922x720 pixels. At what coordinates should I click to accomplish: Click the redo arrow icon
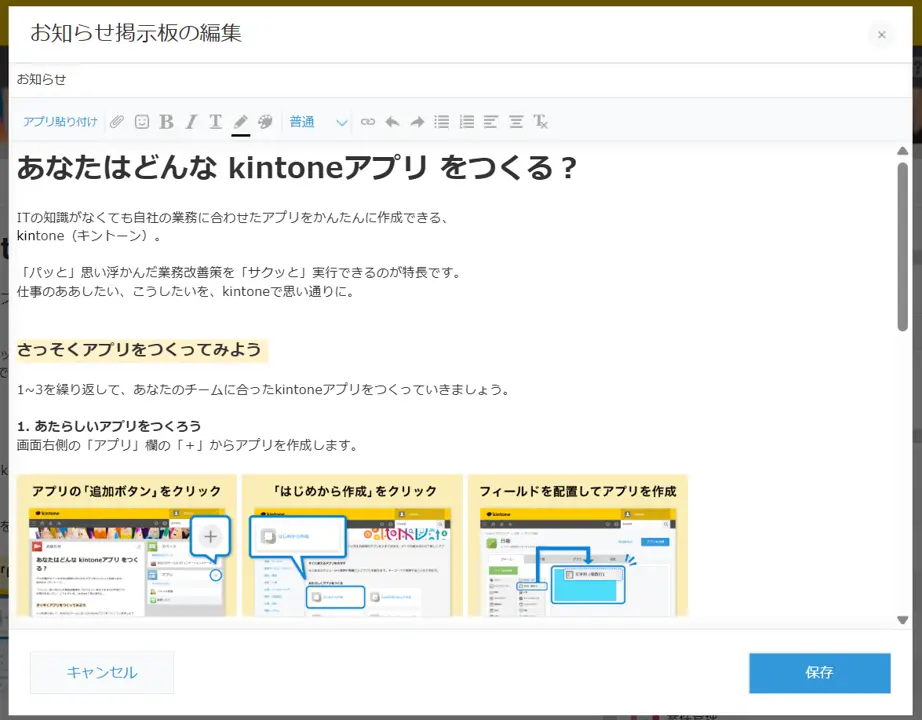[x=417, y=122]
